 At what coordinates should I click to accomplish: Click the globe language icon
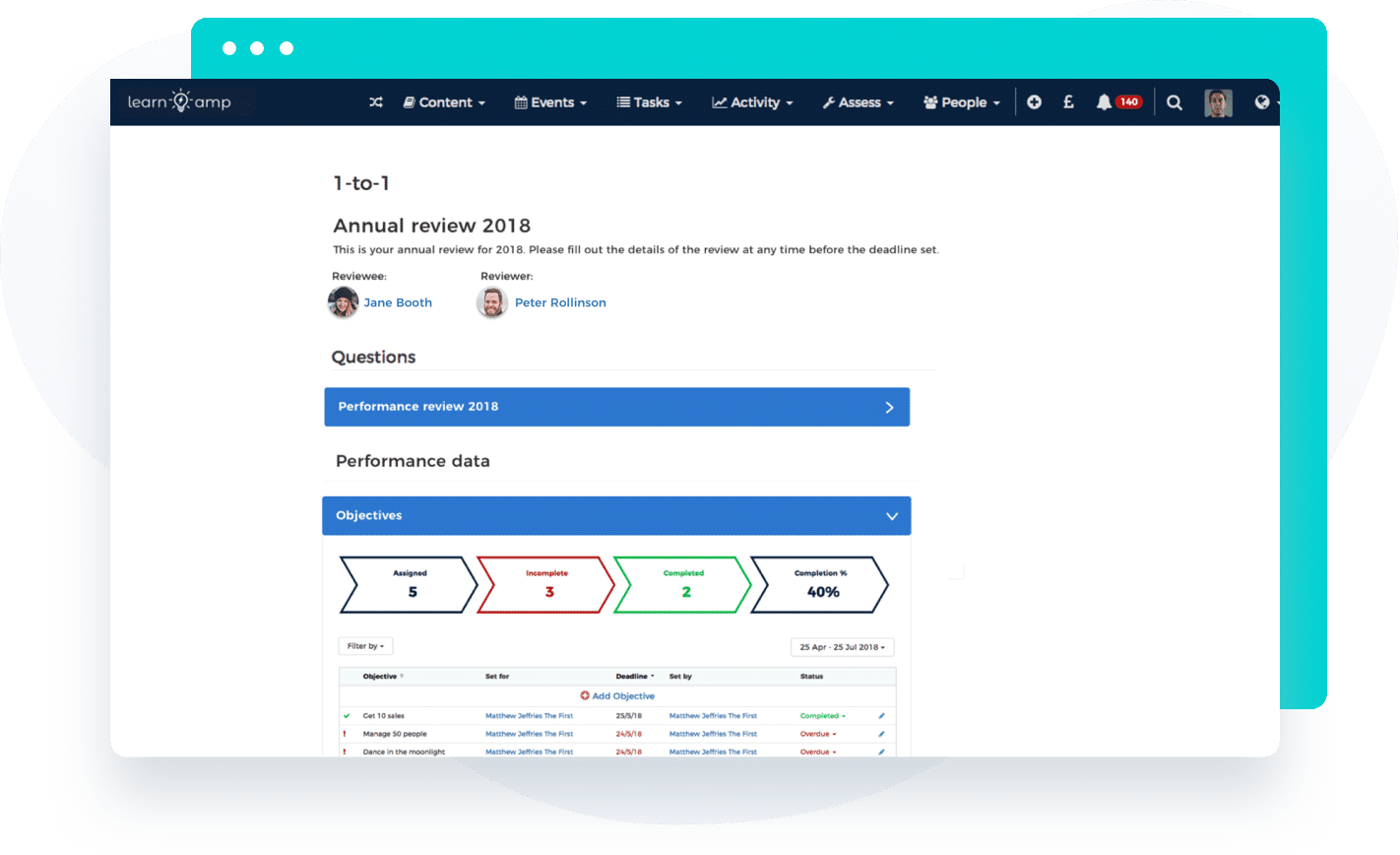1264,101
